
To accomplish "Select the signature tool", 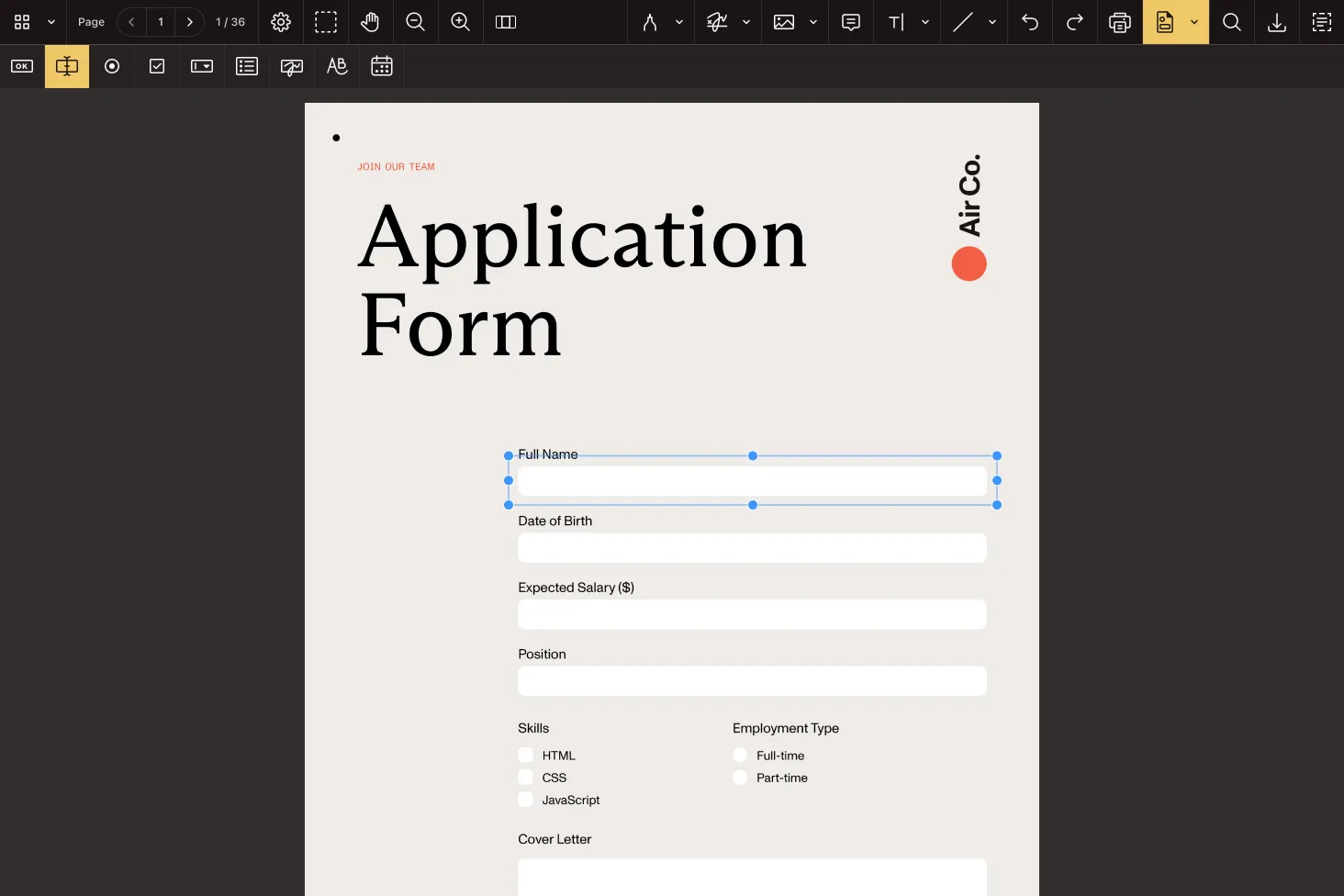I will [x=717, y=22].
